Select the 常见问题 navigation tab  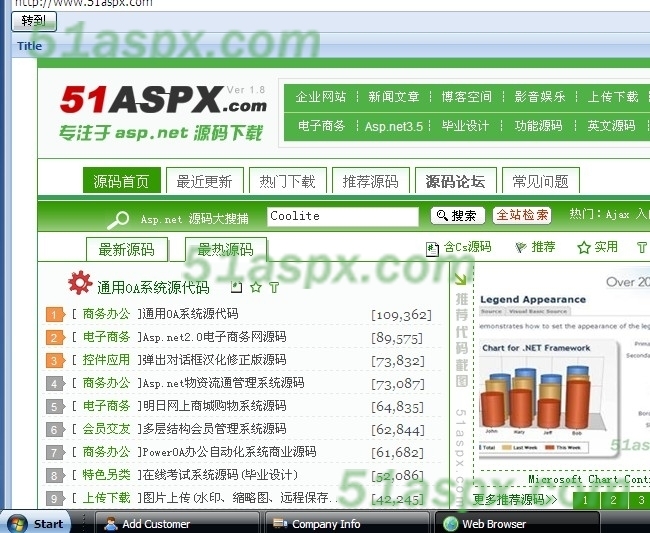coord(541,181)
